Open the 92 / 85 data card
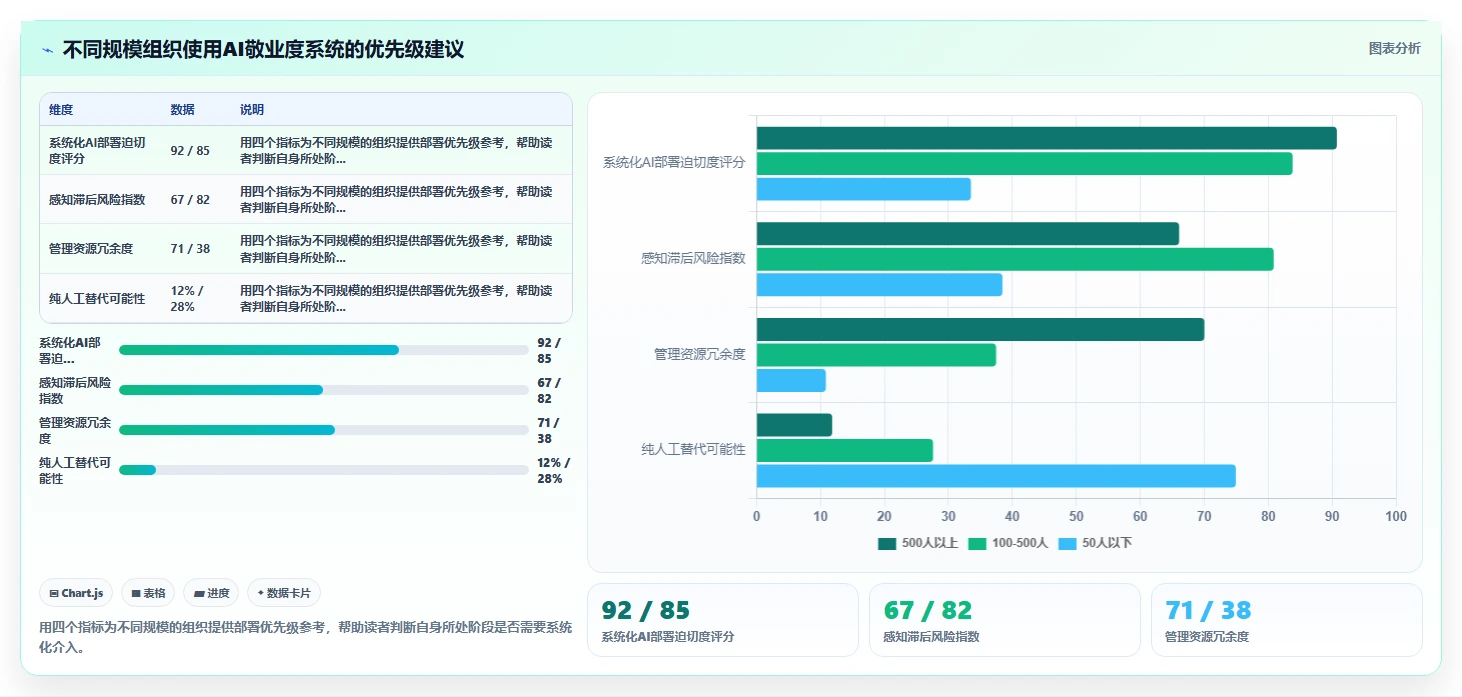1462x697 pixels. (x=722, y=620)
